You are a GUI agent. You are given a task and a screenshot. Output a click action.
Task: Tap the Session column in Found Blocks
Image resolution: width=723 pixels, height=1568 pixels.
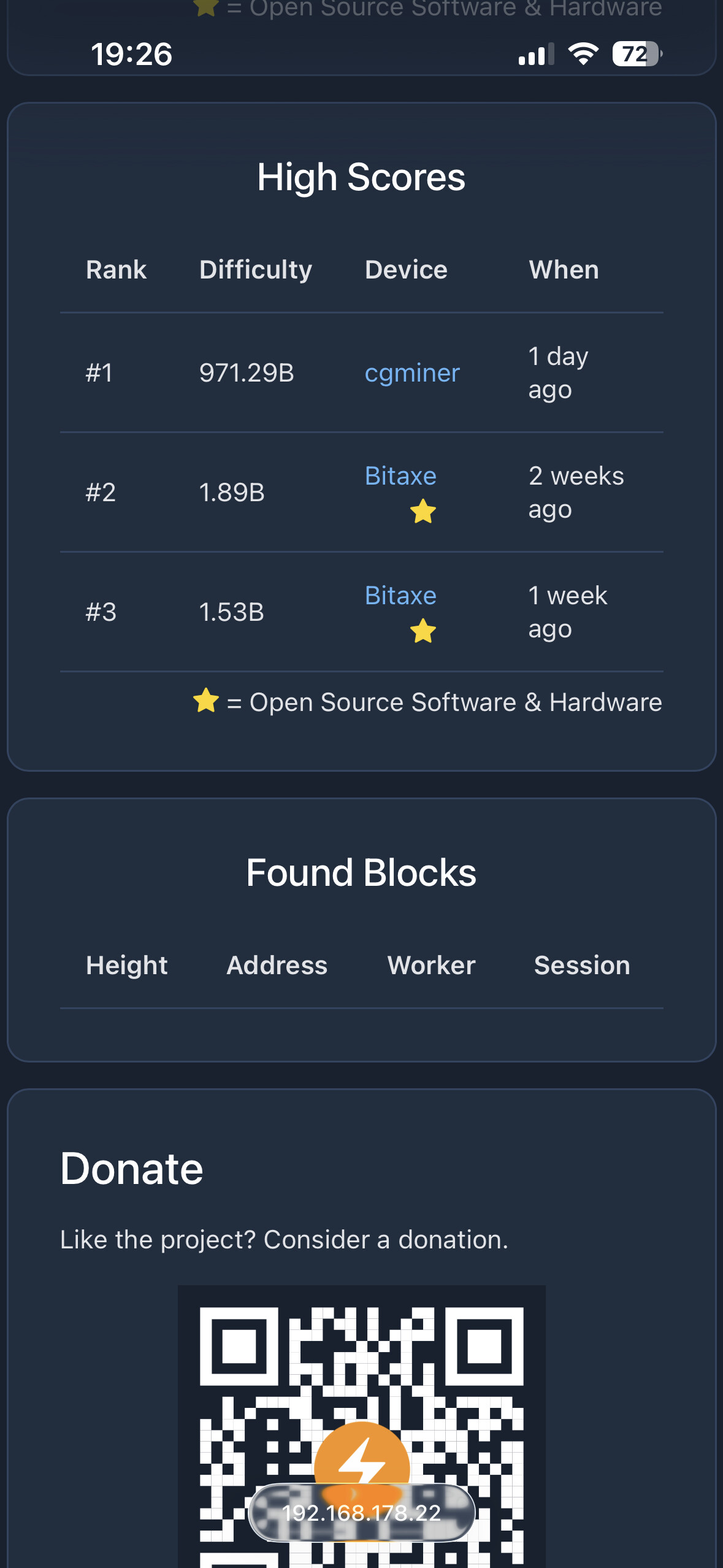tap(582, 966)
